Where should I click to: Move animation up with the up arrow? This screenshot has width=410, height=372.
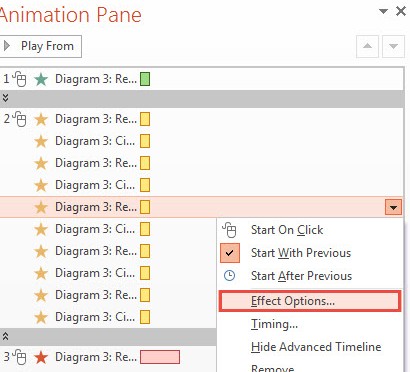[x=367, y=46]
